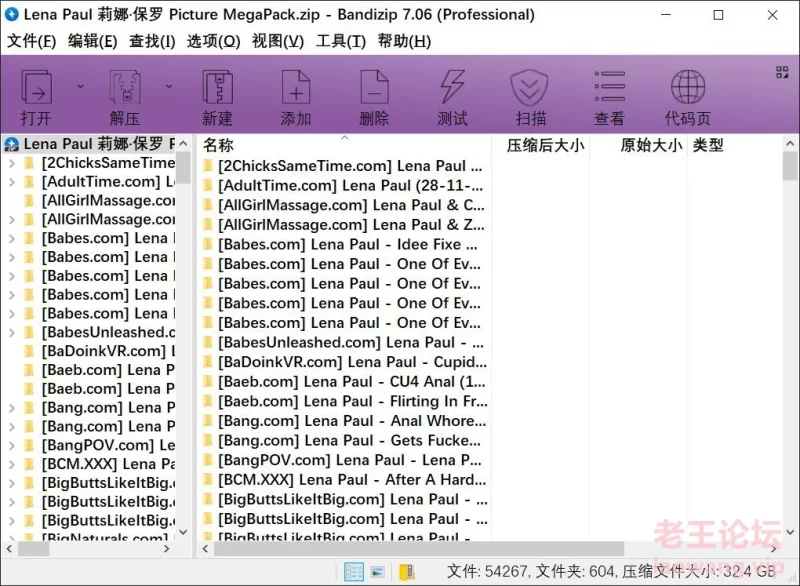
Task: Switch to details view via status bar icon
Action: click(354, 571)
